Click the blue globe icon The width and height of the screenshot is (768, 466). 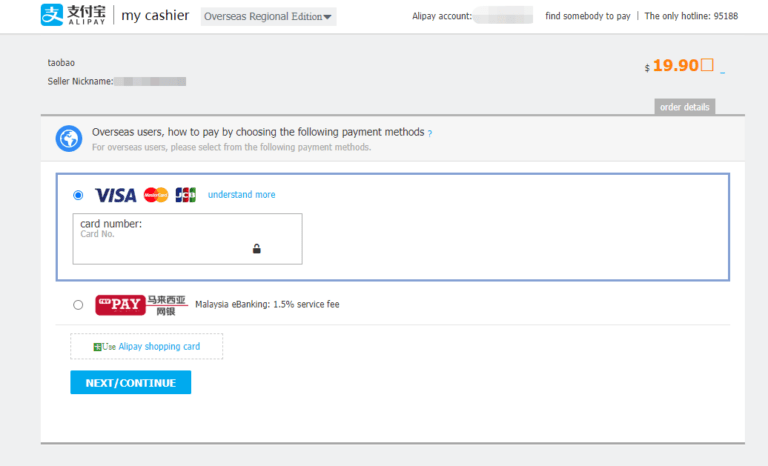tap(69, 139)
